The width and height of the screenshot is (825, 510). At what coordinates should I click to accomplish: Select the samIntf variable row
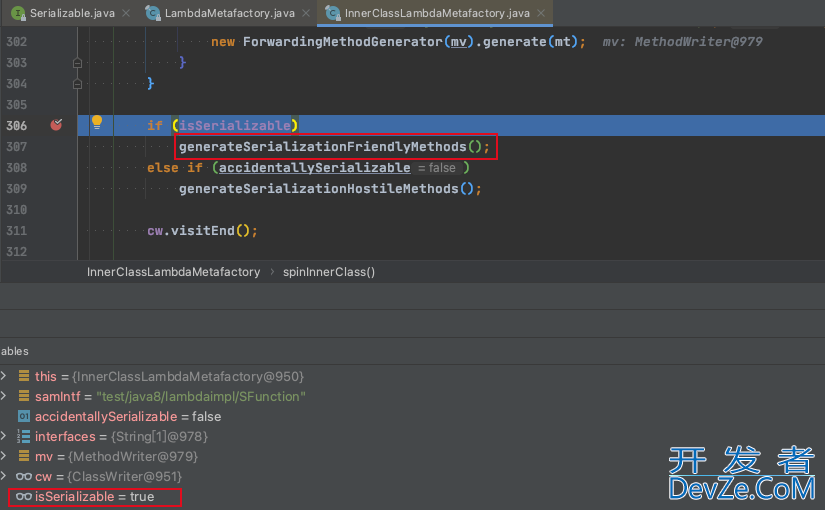412,396
